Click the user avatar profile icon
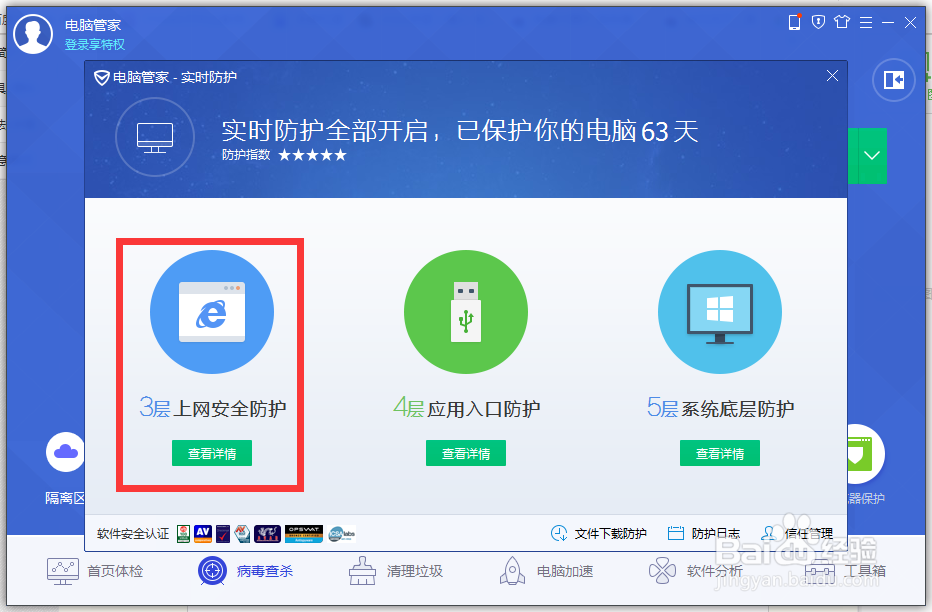The width and height of the screenshot is (932, 612). [x=33, y=34]
